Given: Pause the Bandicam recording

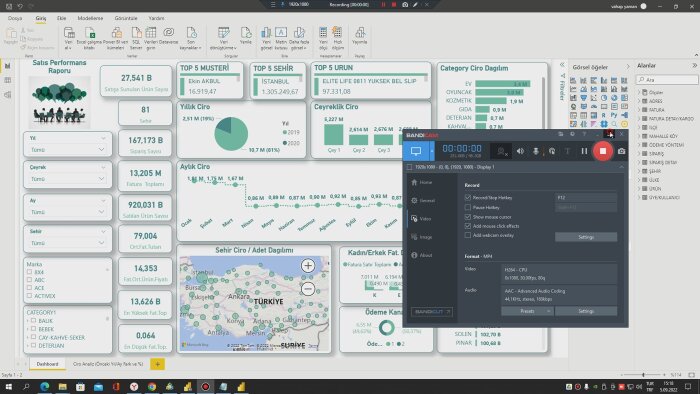Looking at the screenshot, I should (584, 151).
